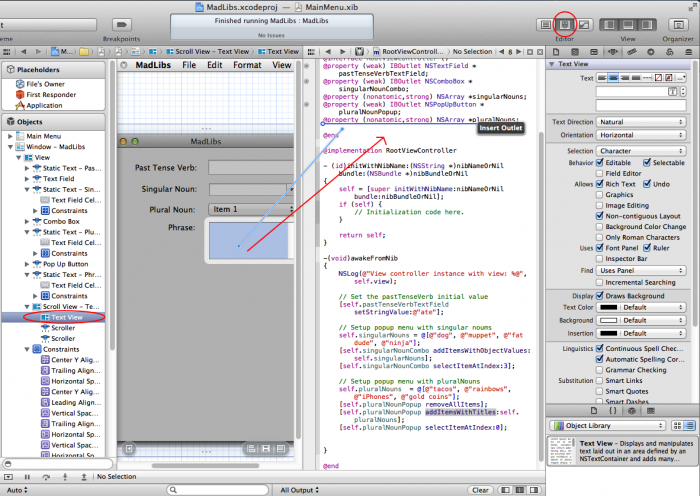
Task: Open the Media library
Action: click(x=650, y=411)
